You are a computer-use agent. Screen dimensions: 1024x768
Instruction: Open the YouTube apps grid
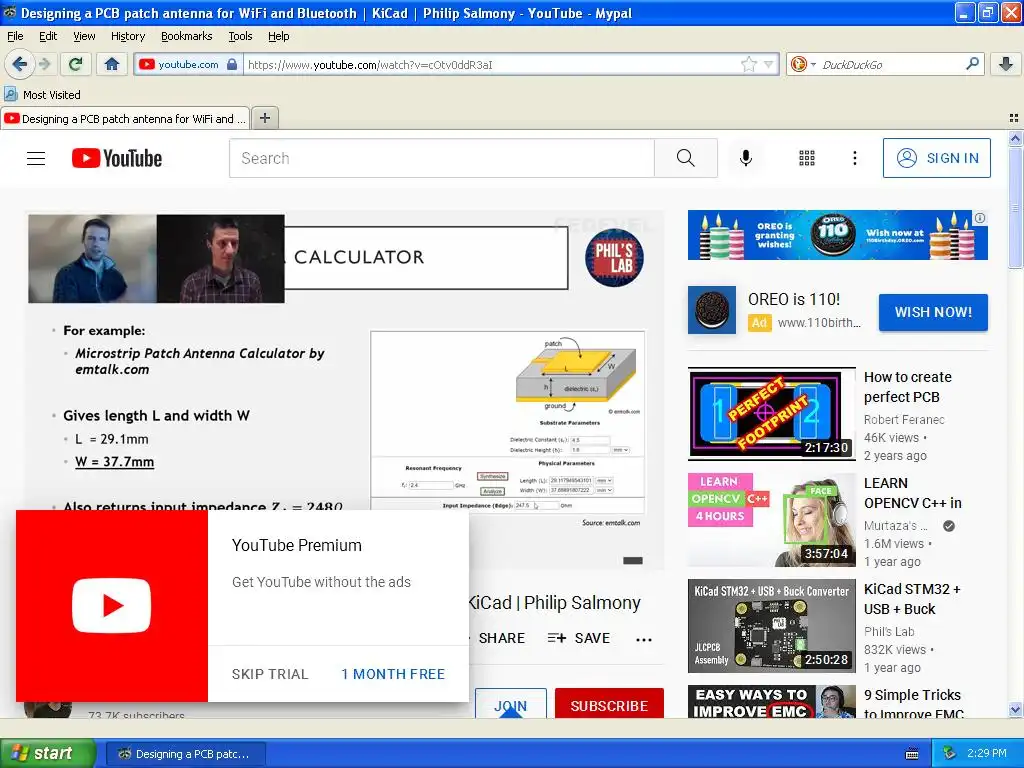[807, 158]
